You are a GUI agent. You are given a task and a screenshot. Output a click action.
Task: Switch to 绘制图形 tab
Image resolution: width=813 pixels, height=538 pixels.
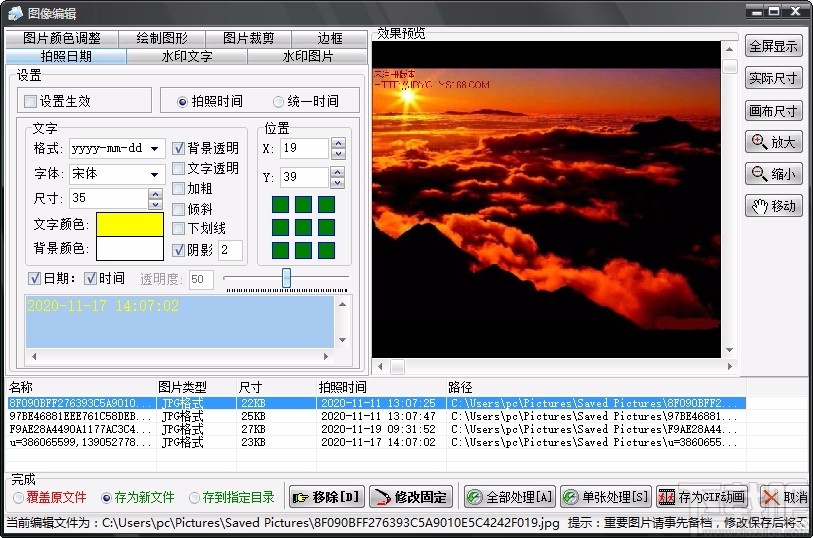[162, 38]
